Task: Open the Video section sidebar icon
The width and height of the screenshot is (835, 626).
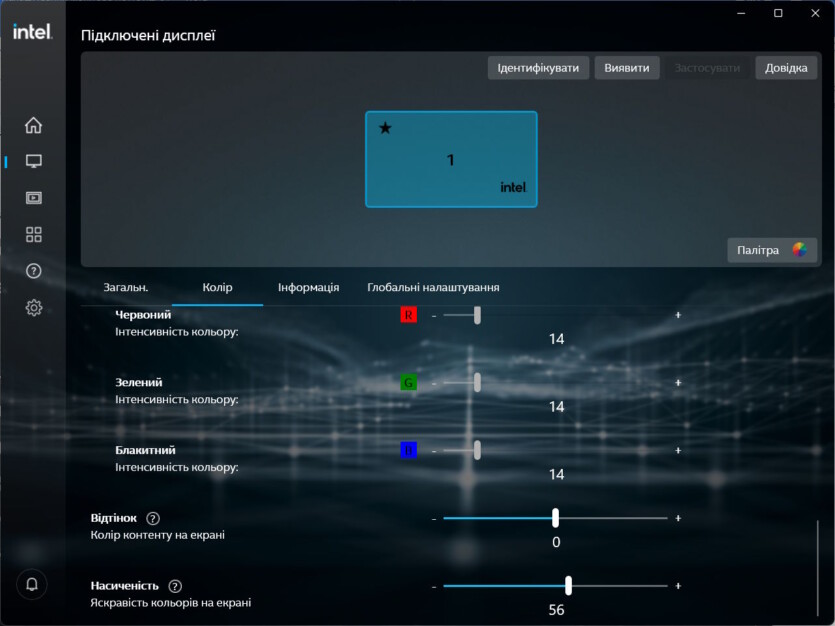Action: point(33,198)
